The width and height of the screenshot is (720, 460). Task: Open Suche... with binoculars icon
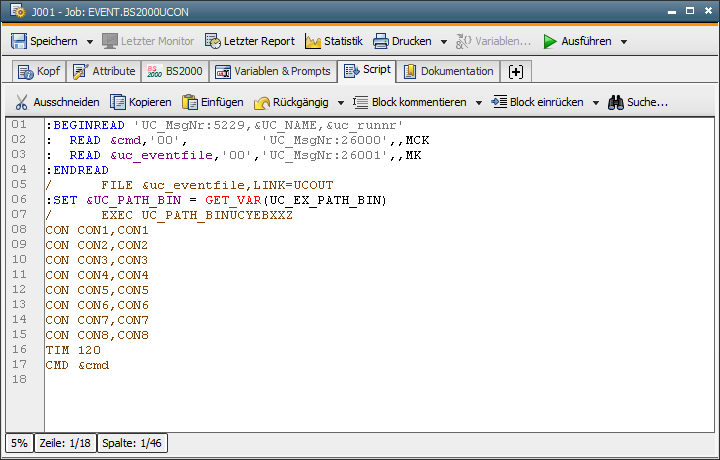(638, 102)
